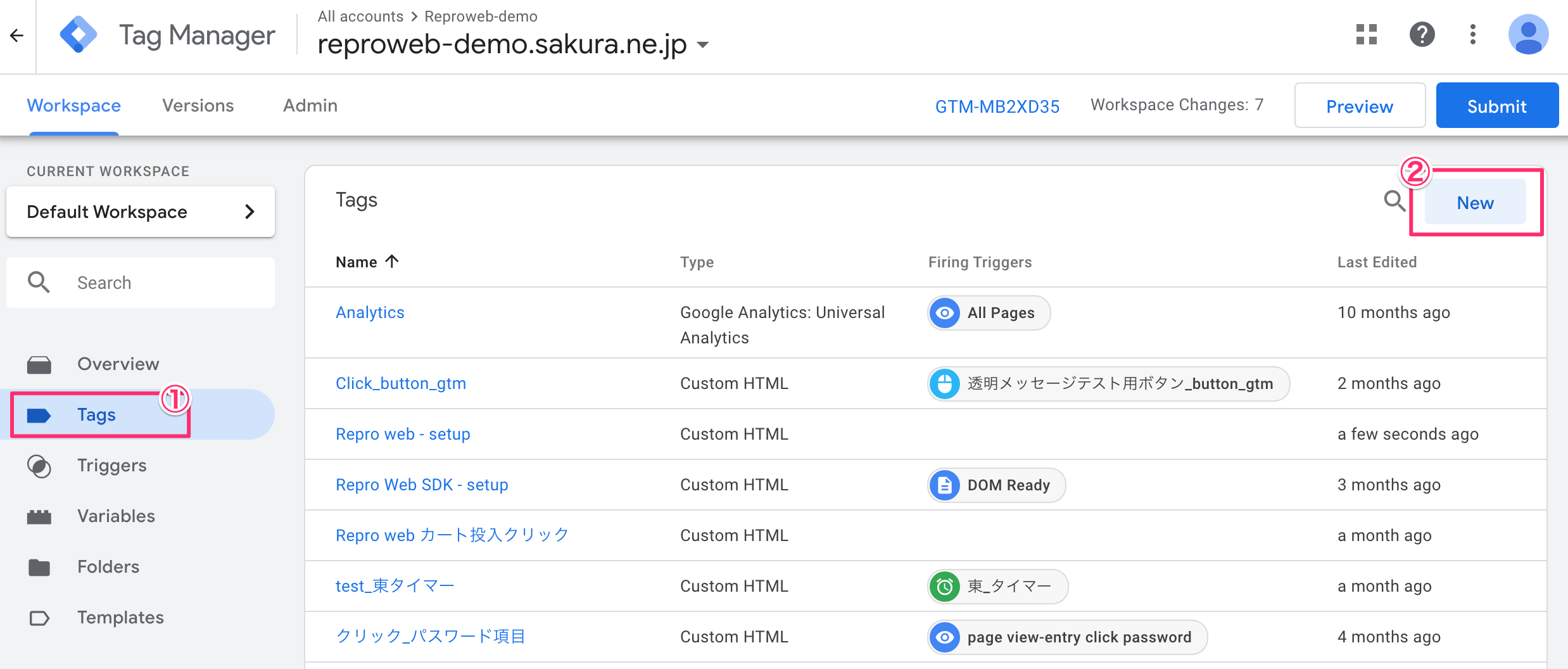Open the test_東タイマー tag
The image size is (1568, 669).
coord(395,586)
